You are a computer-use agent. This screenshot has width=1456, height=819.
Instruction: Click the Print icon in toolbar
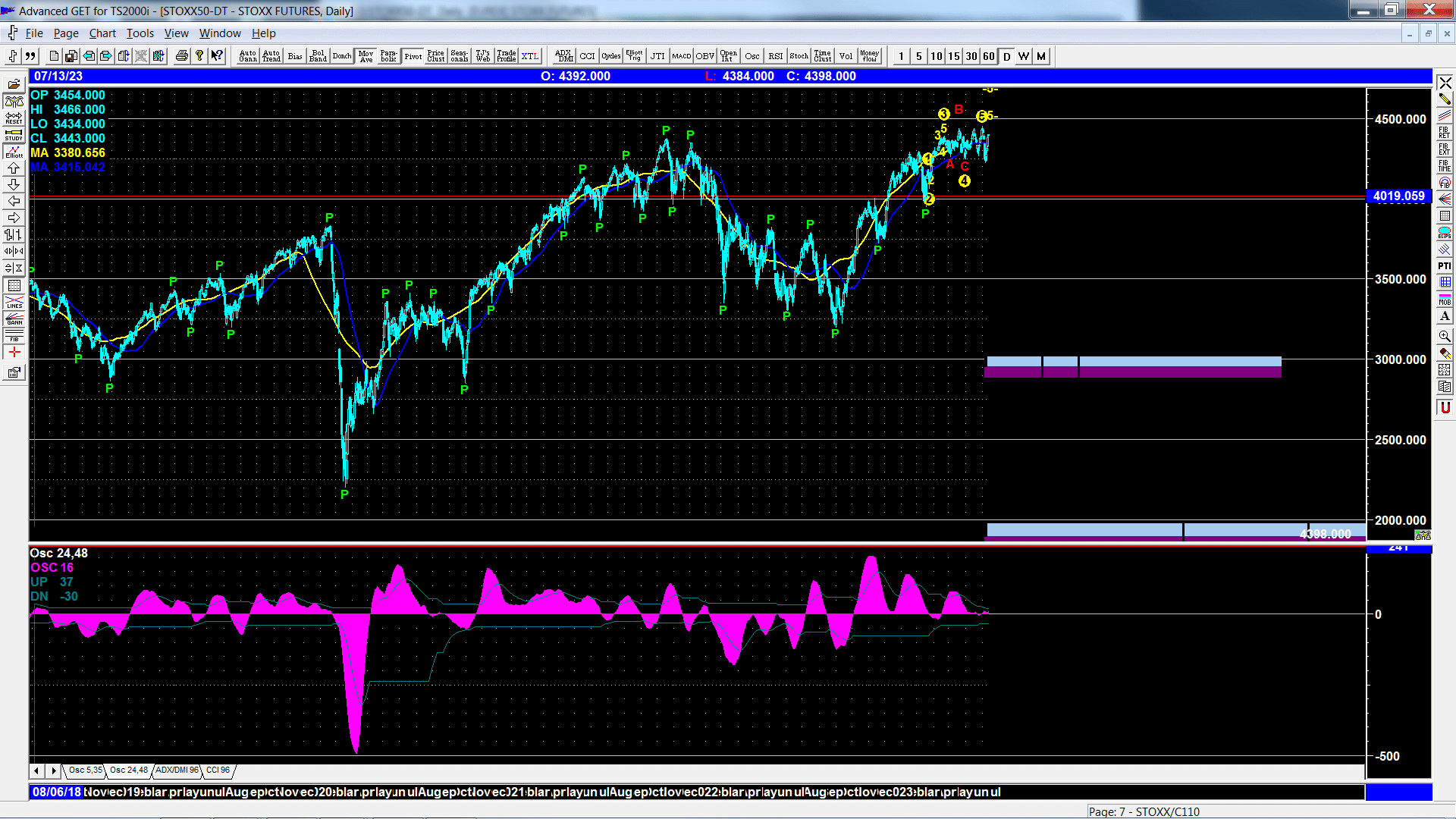182,56
